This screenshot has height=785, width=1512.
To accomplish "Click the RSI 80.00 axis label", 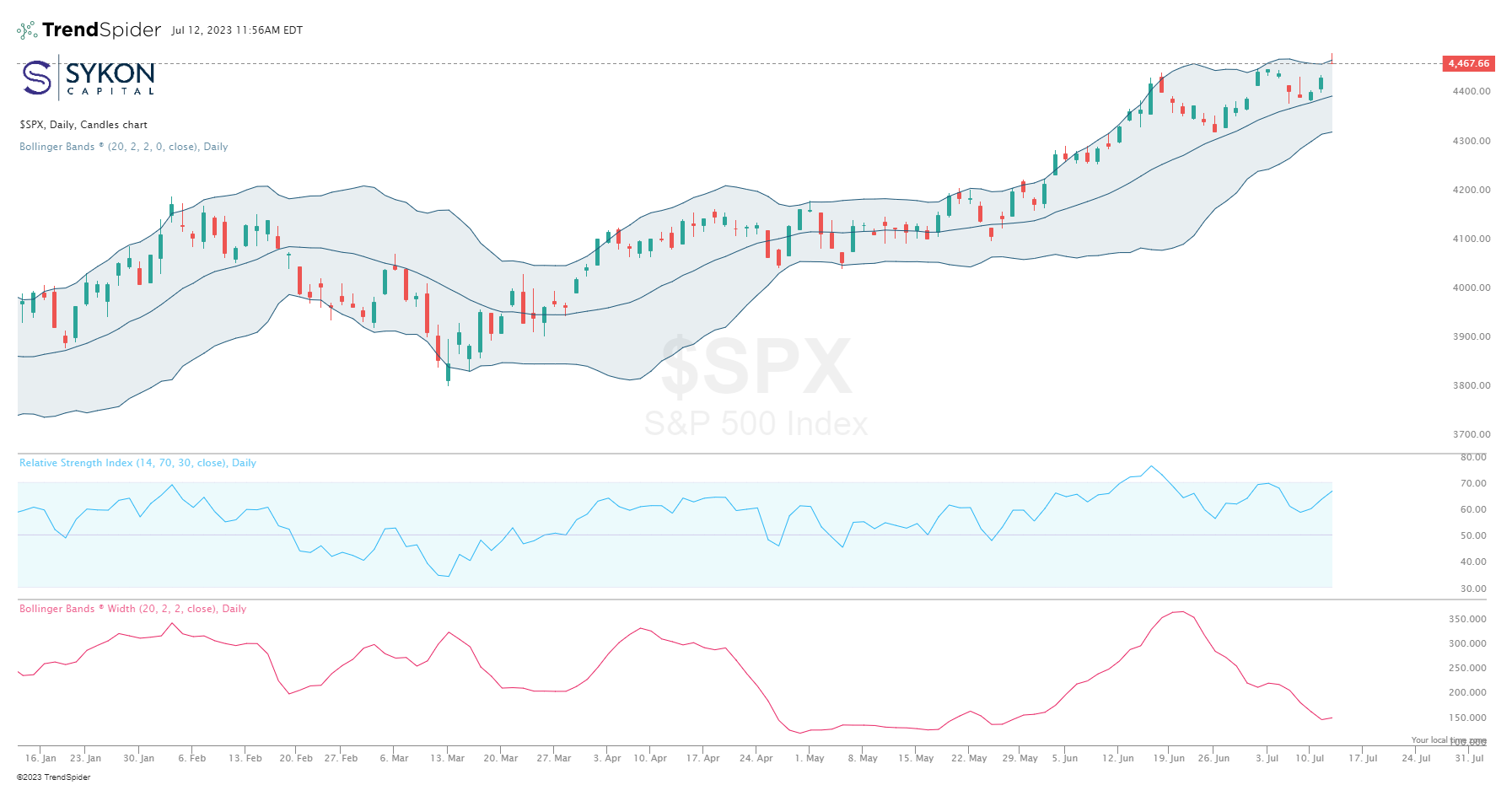I will click(1473, 457).
